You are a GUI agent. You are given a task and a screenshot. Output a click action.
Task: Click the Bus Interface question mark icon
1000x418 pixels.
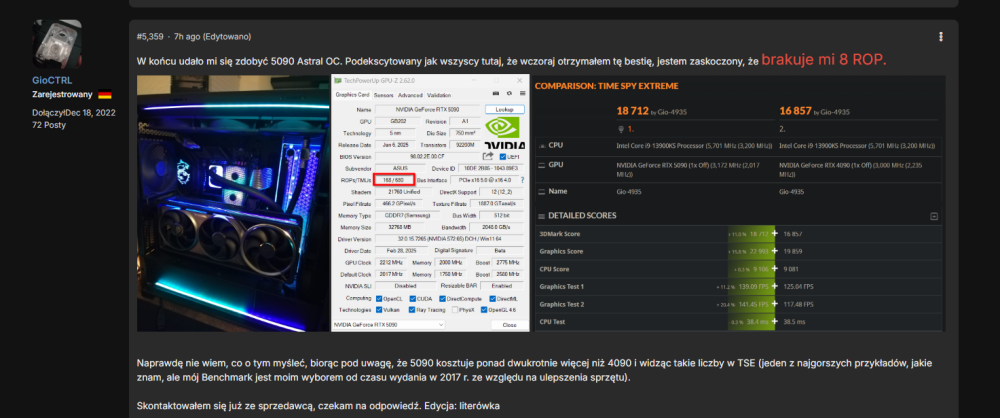522,181
